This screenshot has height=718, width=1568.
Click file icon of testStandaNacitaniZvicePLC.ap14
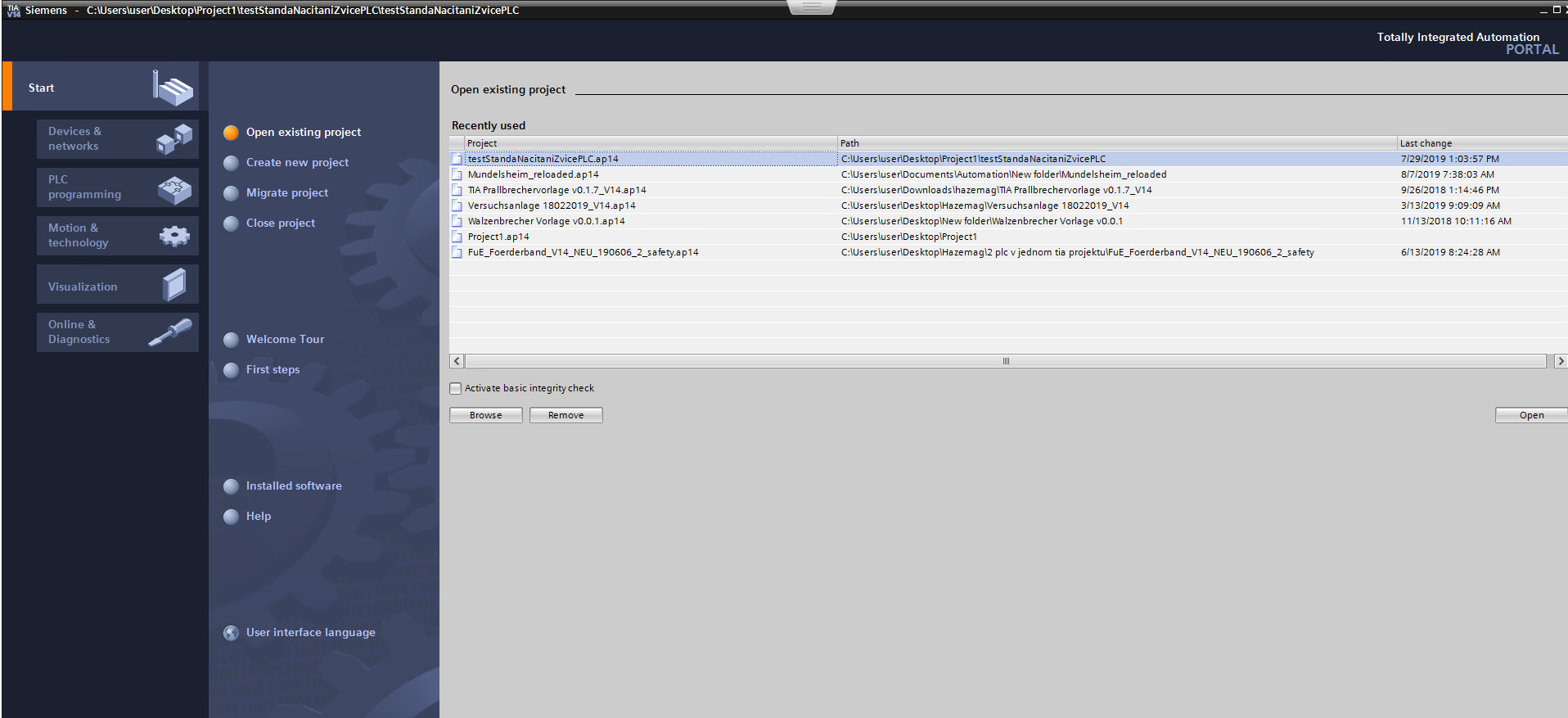[x=457, y=159]
